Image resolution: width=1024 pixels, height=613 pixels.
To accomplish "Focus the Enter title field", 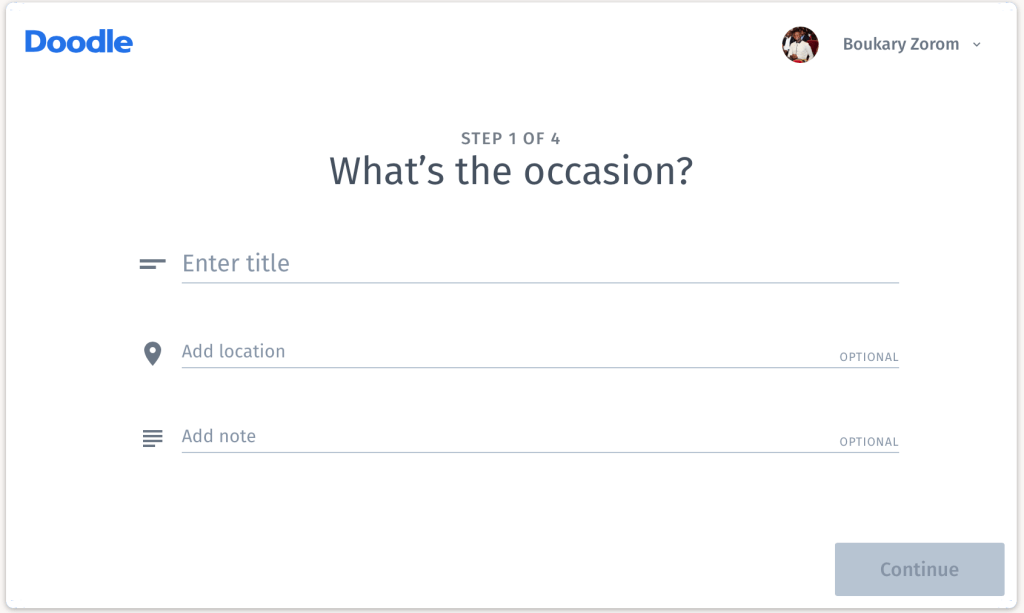I will pos(540,263).
